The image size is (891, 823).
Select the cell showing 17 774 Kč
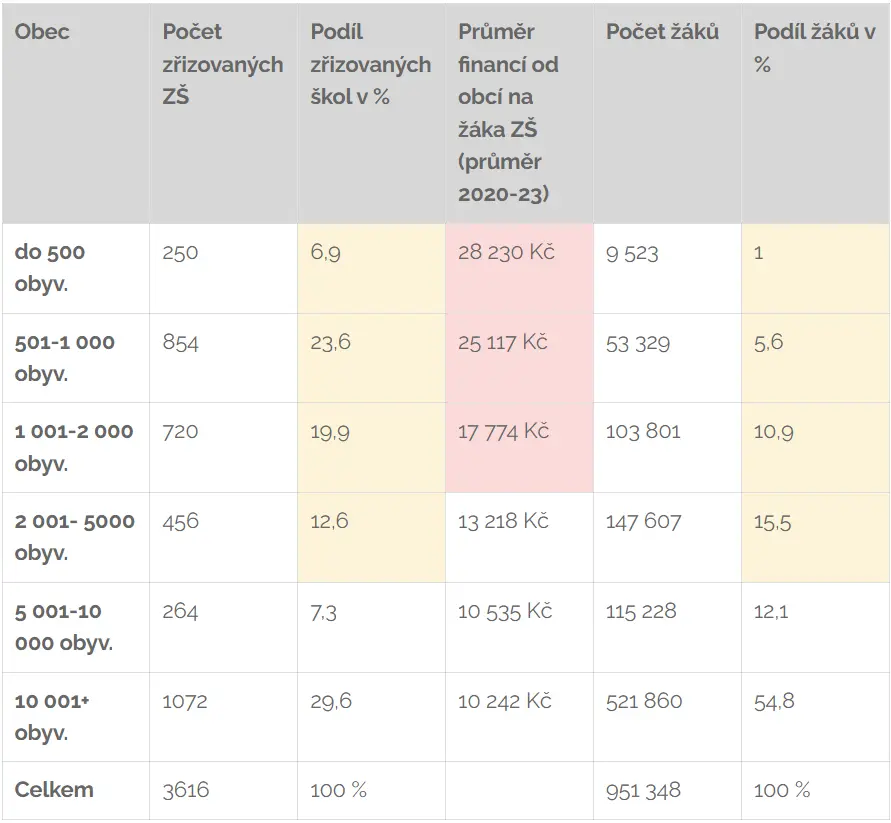click(519, 448)
